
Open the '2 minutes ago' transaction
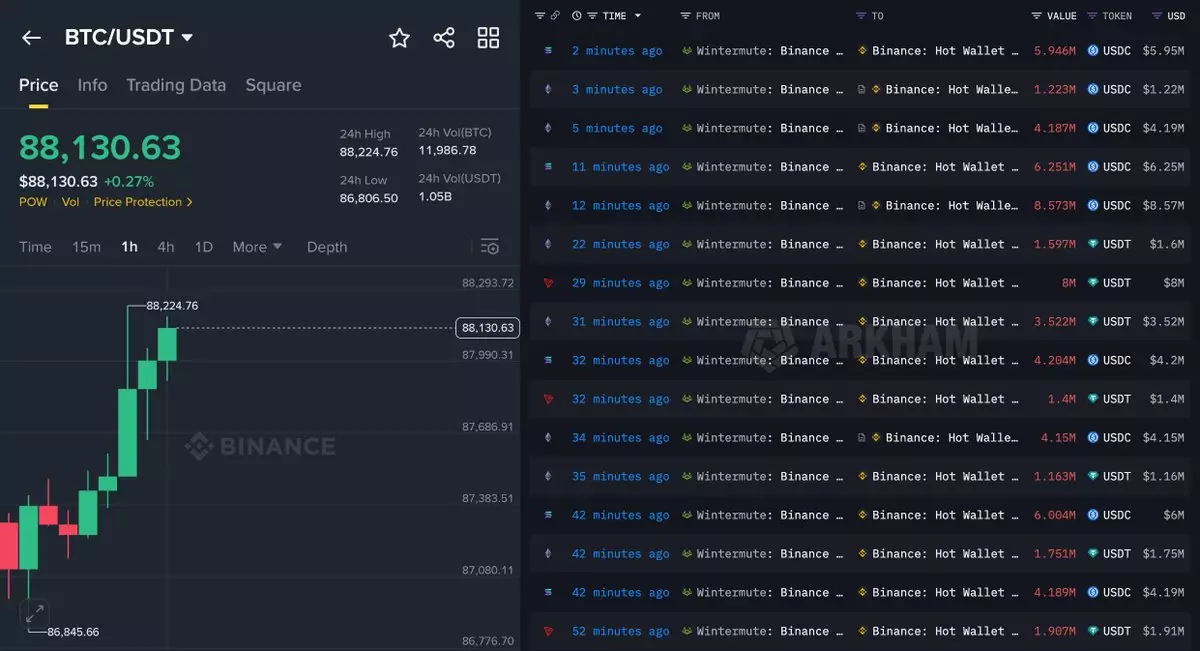coord(616,51)
